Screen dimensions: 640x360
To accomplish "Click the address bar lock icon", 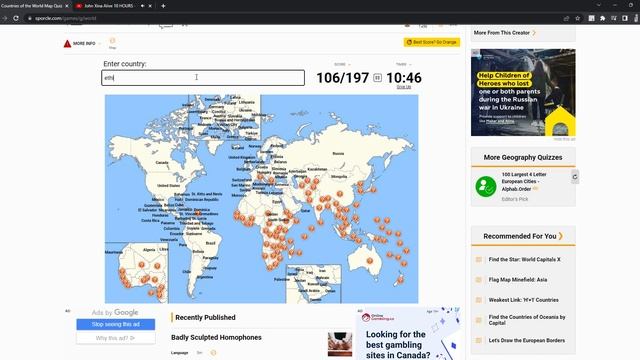I will click(29, 18).
